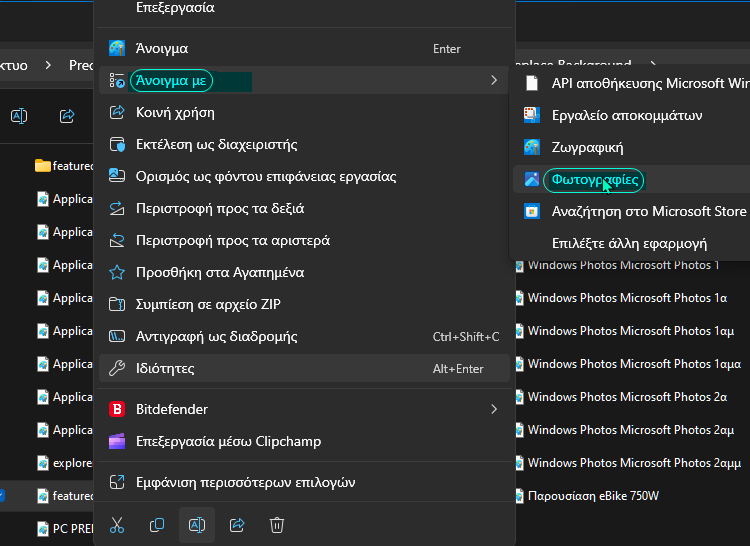Select file Windows Photos Microsoft Photos 2αμ

tap(630, 430)
